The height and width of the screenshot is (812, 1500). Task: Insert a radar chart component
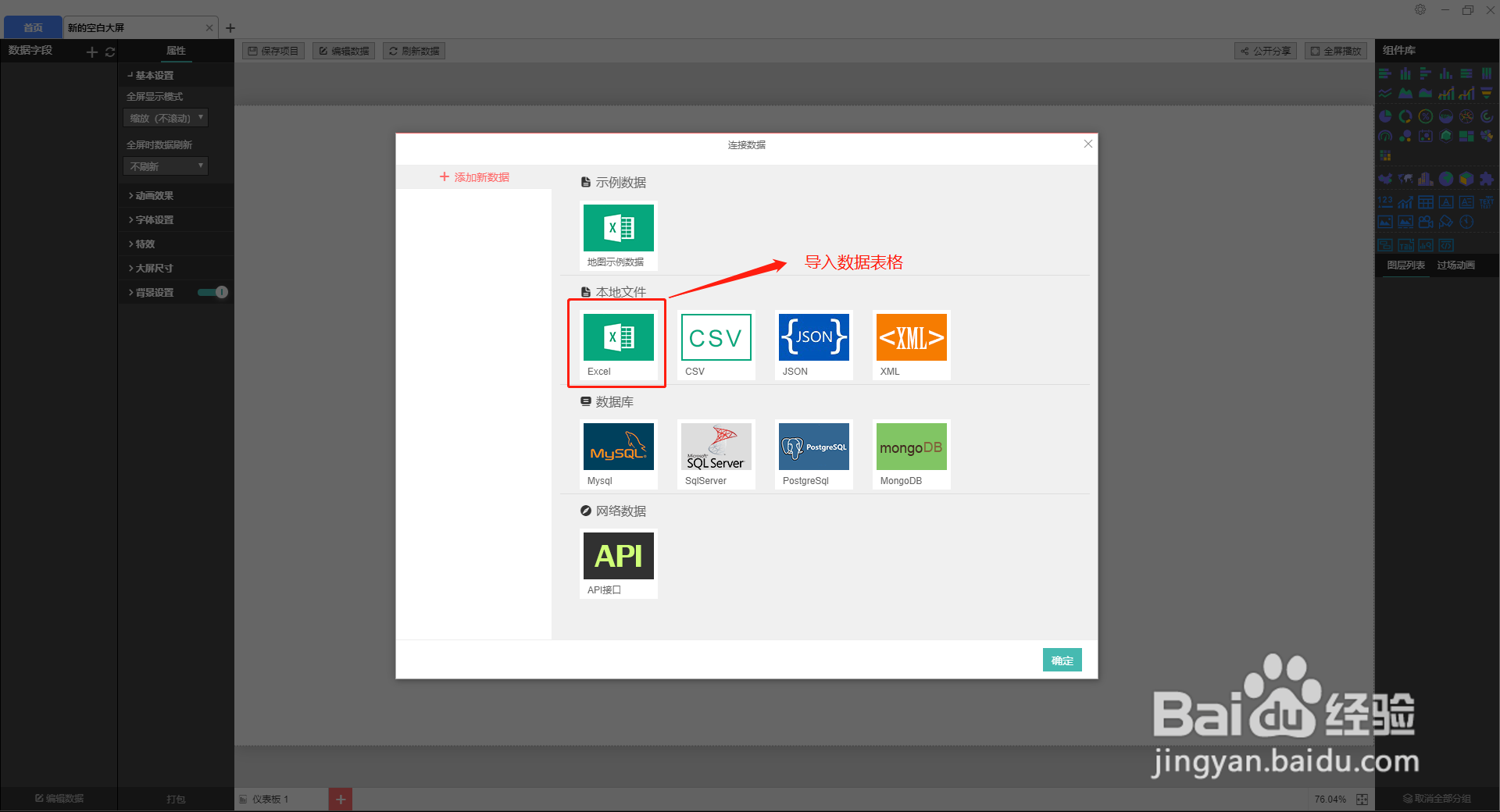click(1446, 136)
